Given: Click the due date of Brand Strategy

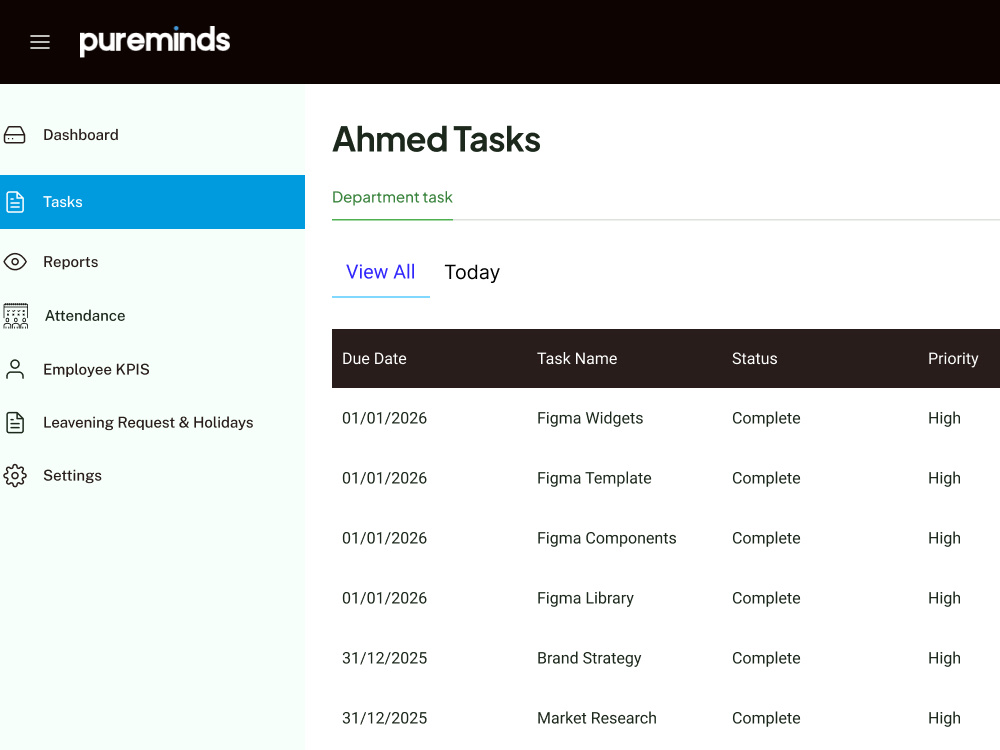Looking at the screenshot, I should 385,658.
